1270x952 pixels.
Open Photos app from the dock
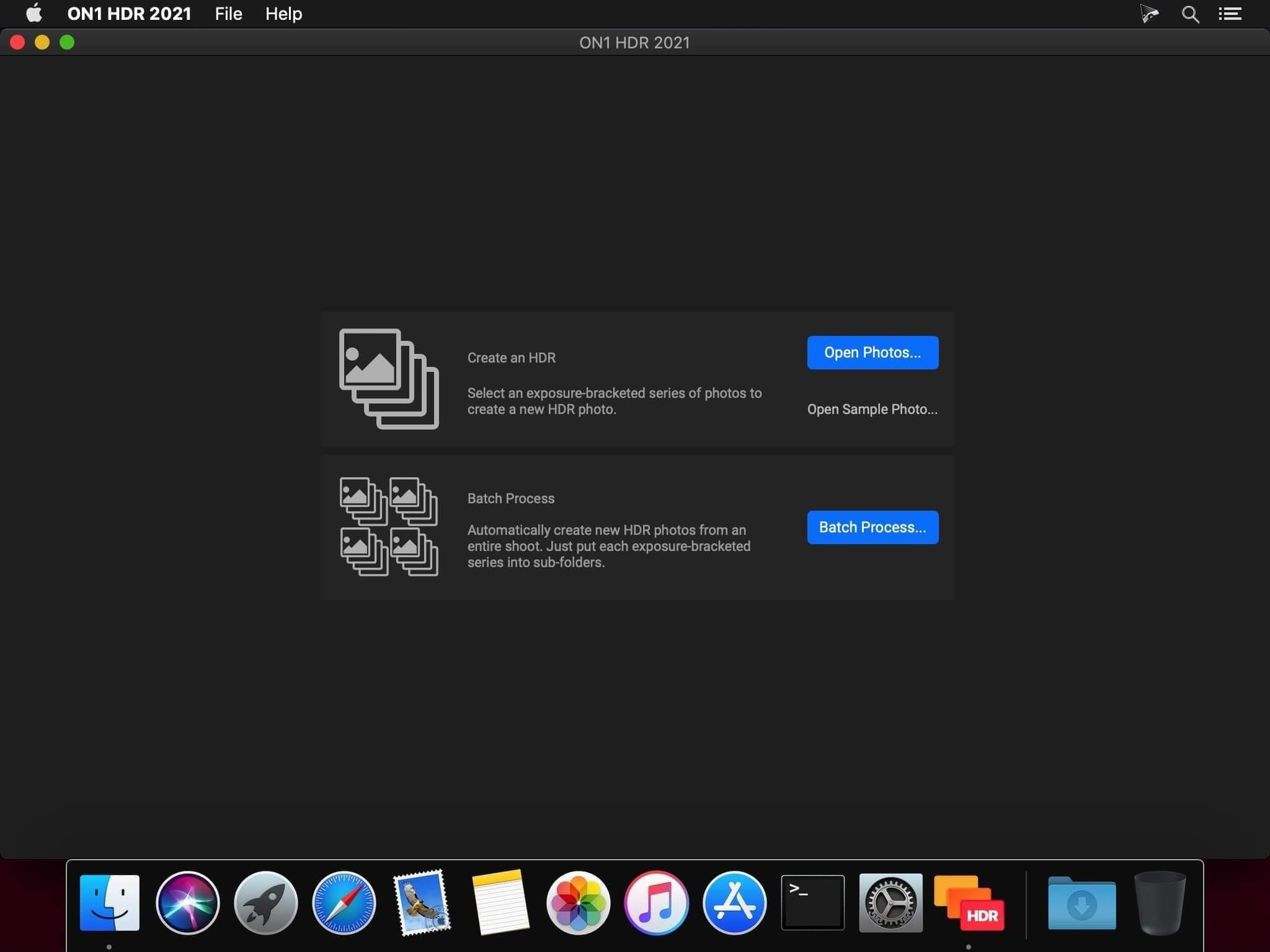click(x=578, y=902)
